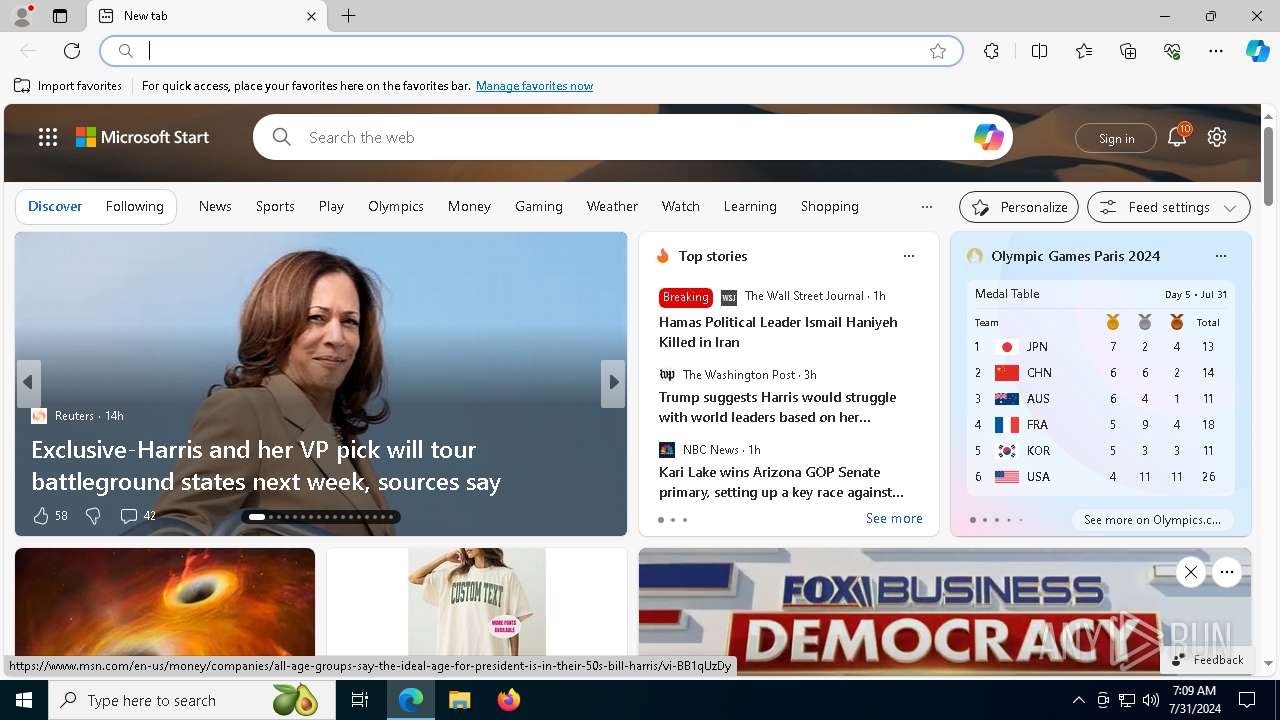Select the Discover feed tab
1280x720 pixels.
click(55, 206)
